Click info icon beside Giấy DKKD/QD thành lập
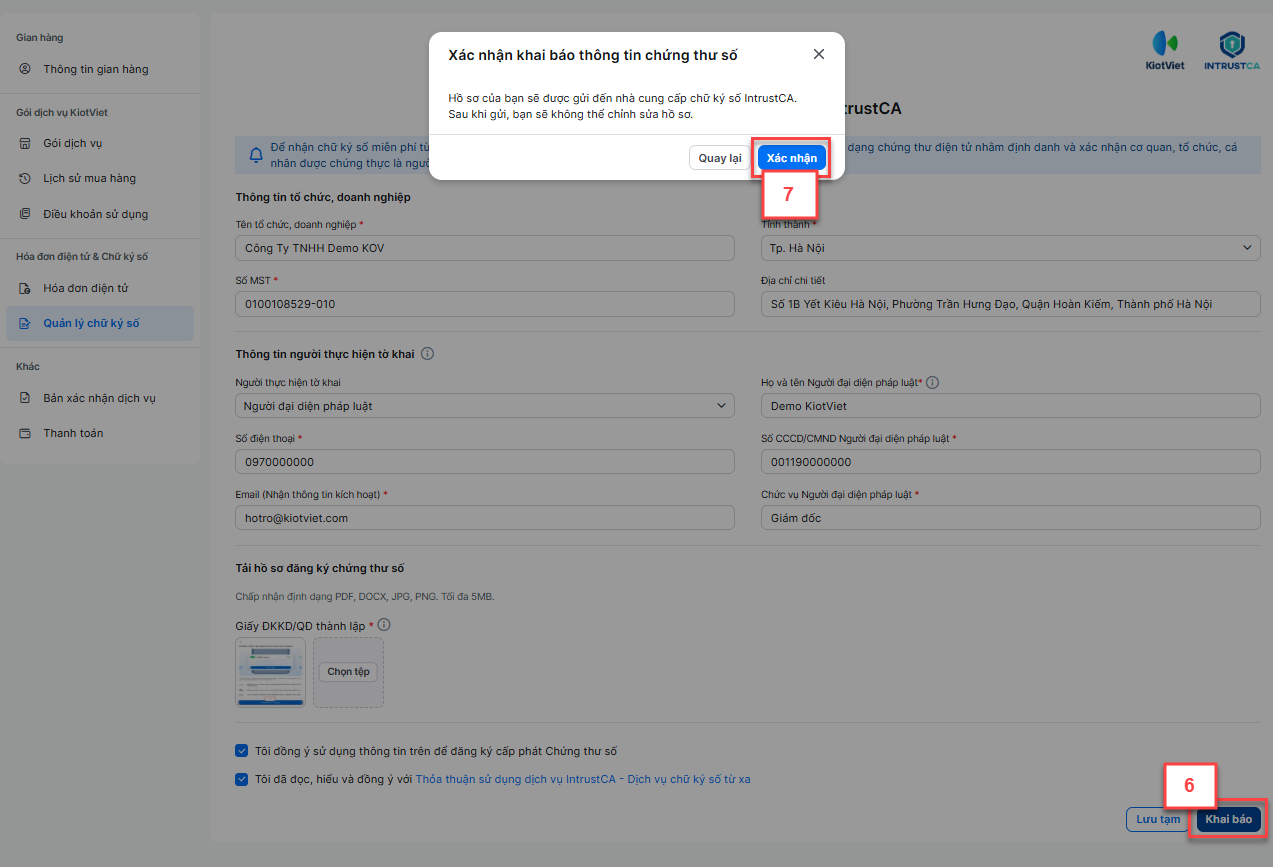The image size is (1273, 867). (384, 625)
